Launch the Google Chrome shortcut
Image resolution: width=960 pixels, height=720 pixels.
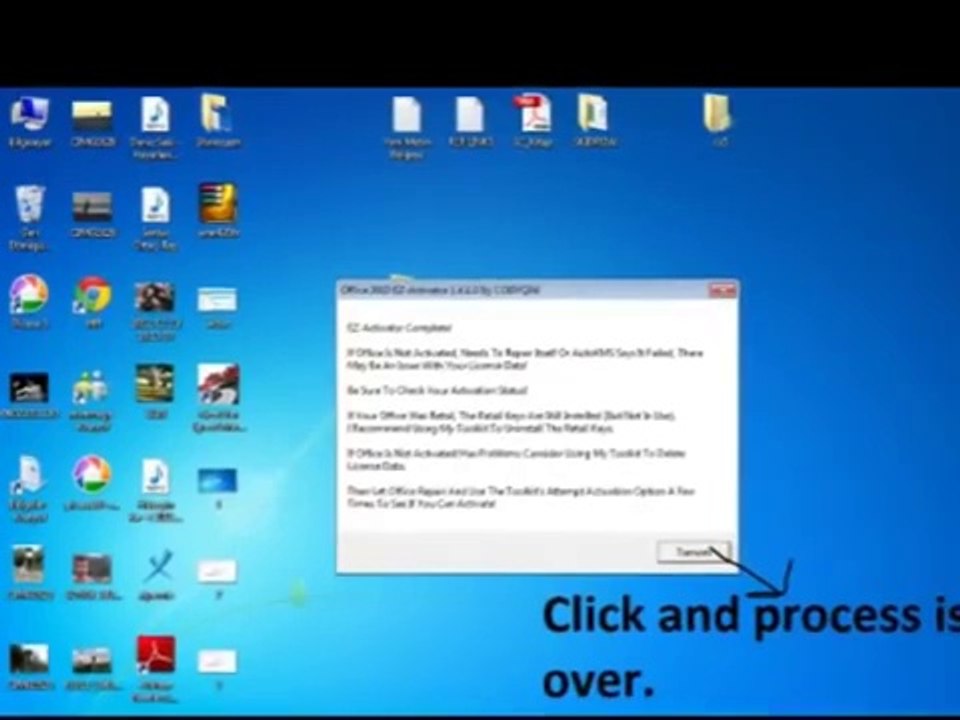[92, 303]
